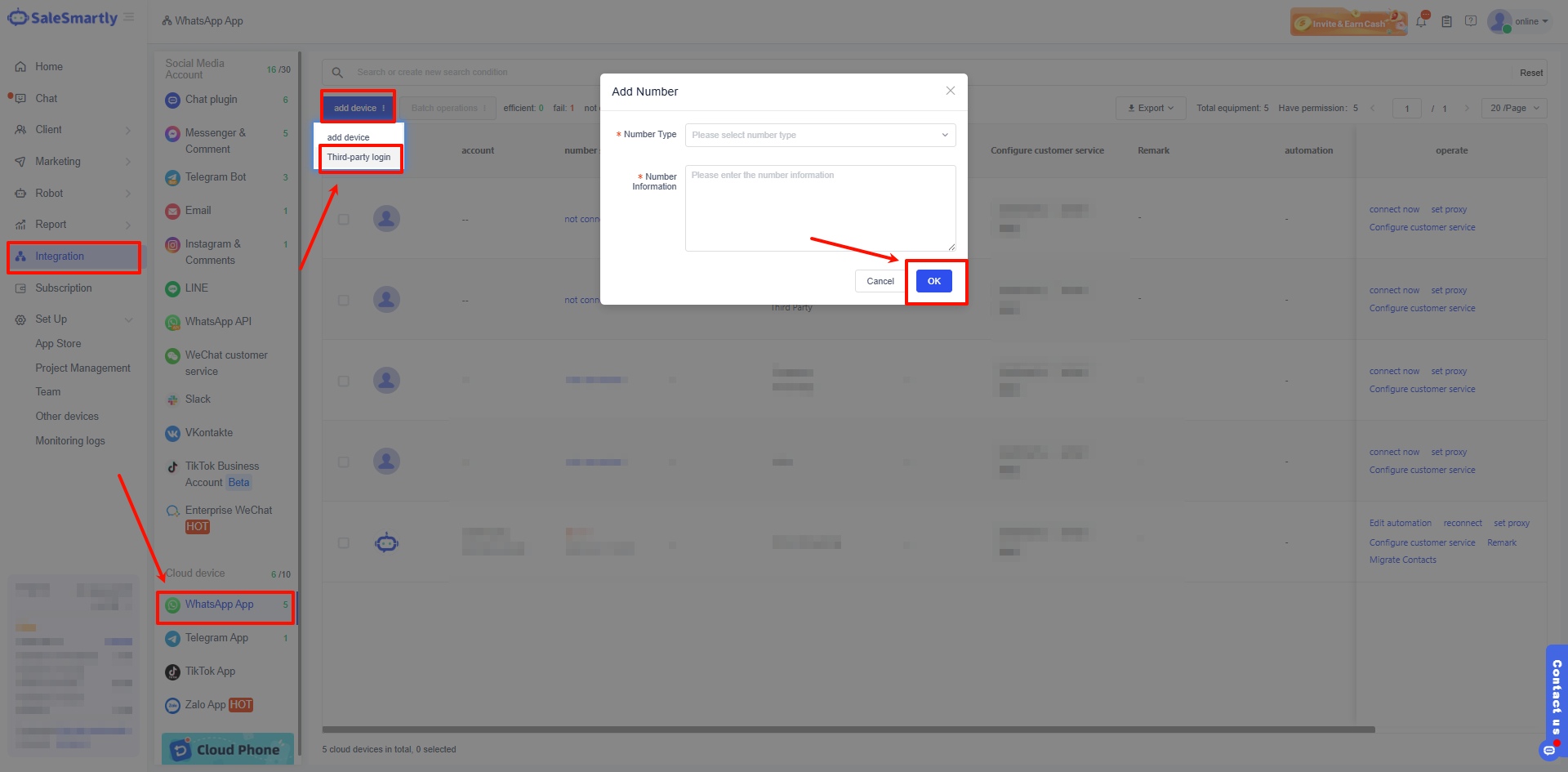Click the notification bell icon
The image size is (1568, 772).
click(x=1421, y=21)
